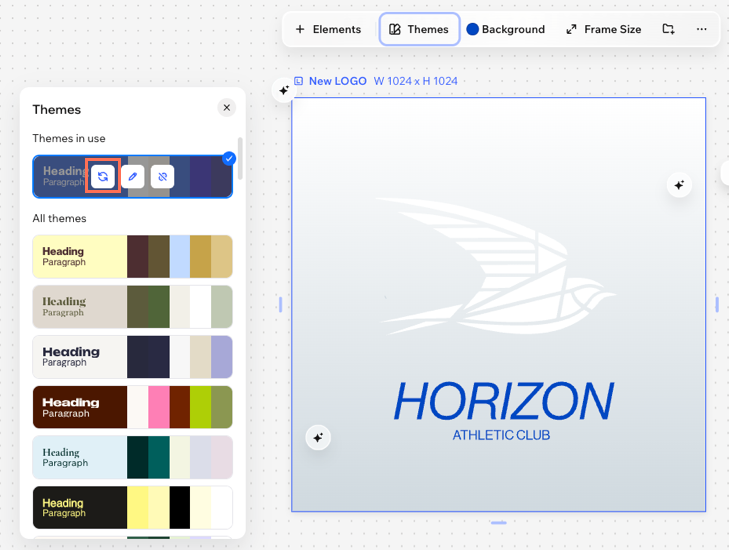Click the frame dimensions W 1024 x H 1024
Viewport: 729px width, 550px height.
(x=416, y=81)
